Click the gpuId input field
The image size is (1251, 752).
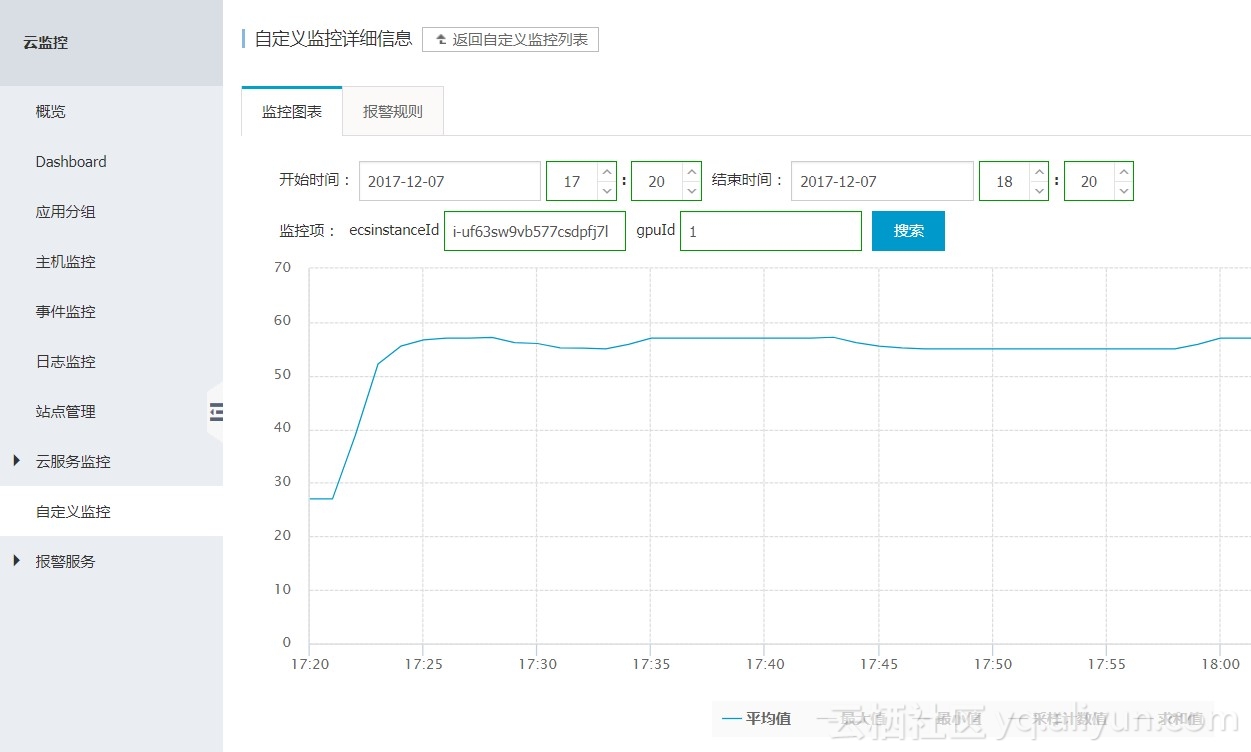[x=771, y=231]
